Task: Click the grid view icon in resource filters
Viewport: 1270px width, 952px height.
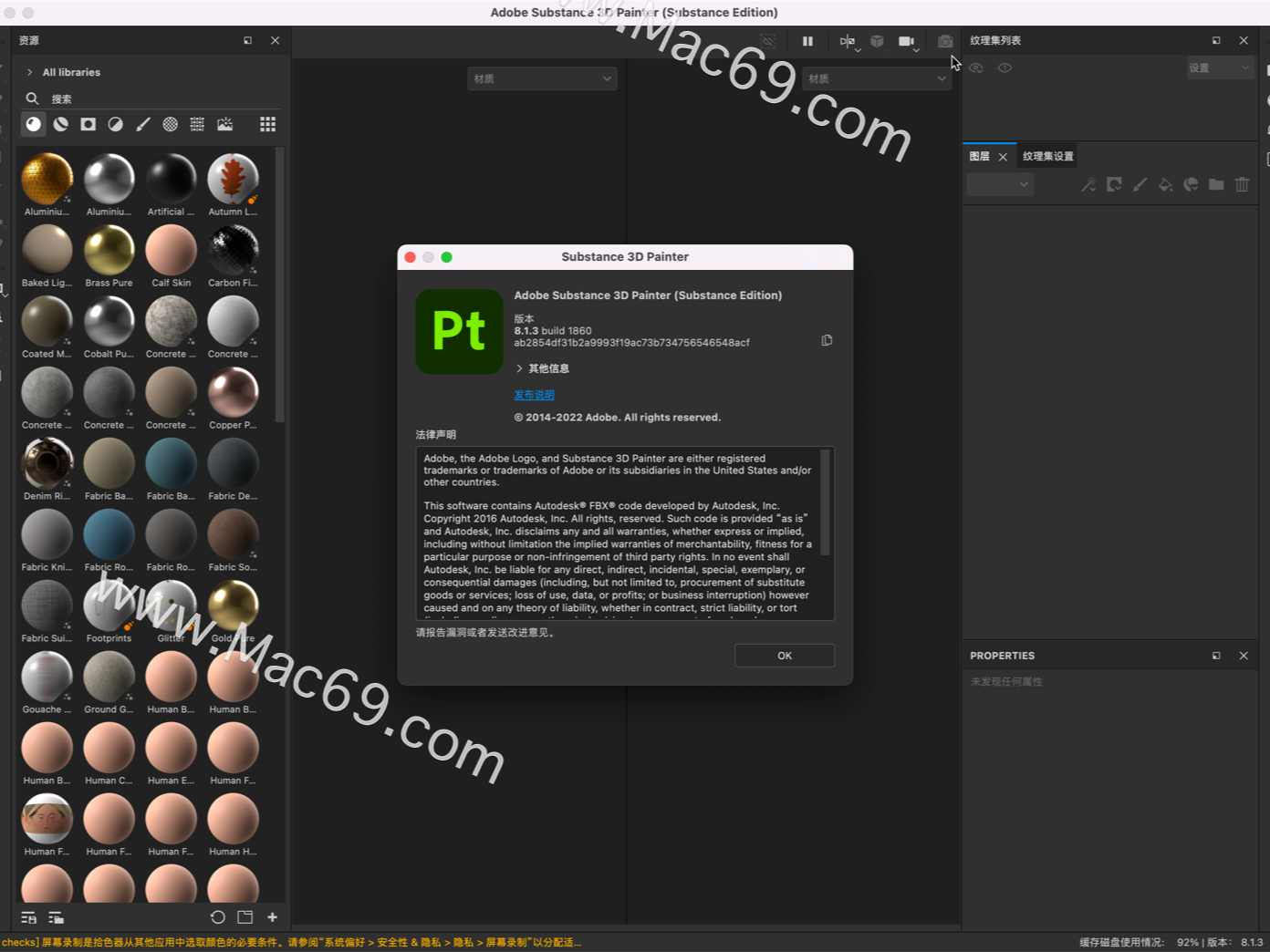Action: [x=267, y=124]
